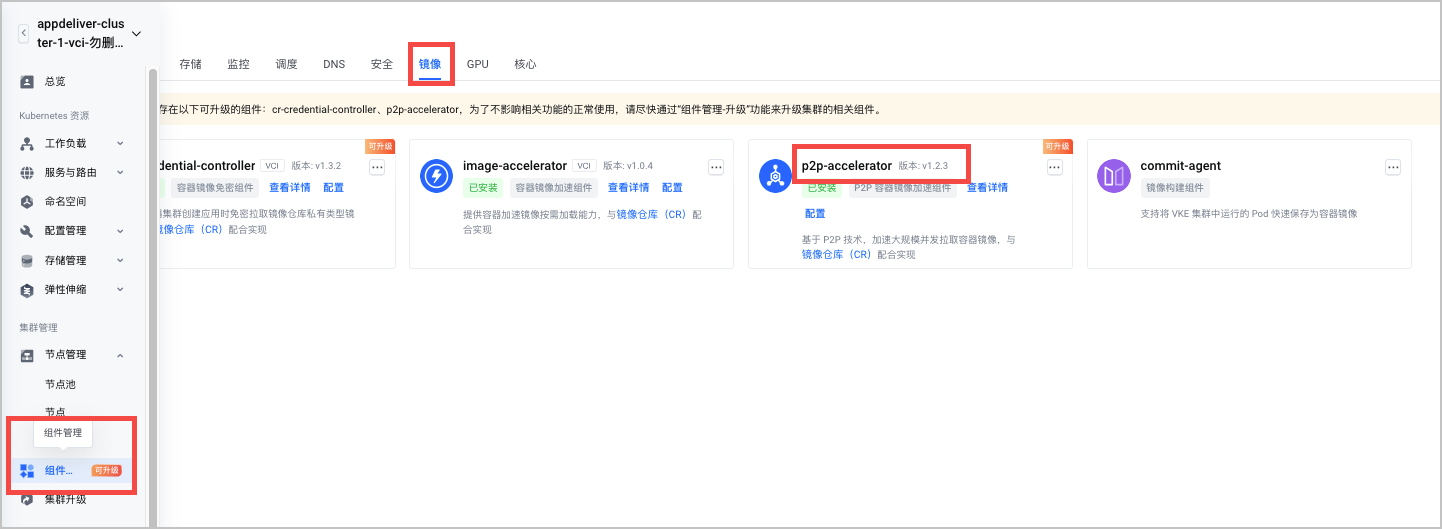This screenshot has height=529, width=1442.
Task: Expand the 工作负载 workloads section
Action: 120,144
